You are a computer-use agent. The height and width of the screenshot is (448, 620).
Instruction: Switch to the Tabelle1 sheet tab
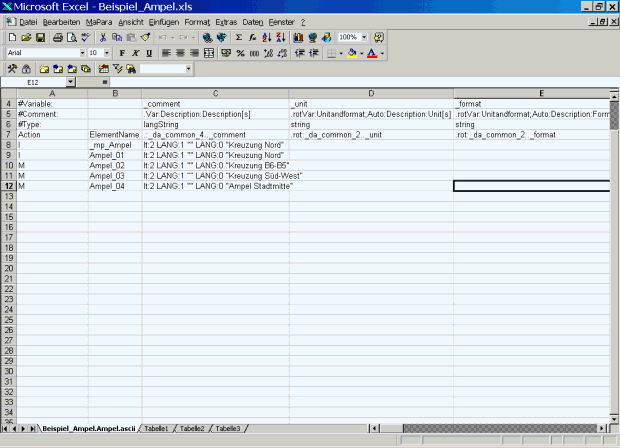(x=156, y=429)
